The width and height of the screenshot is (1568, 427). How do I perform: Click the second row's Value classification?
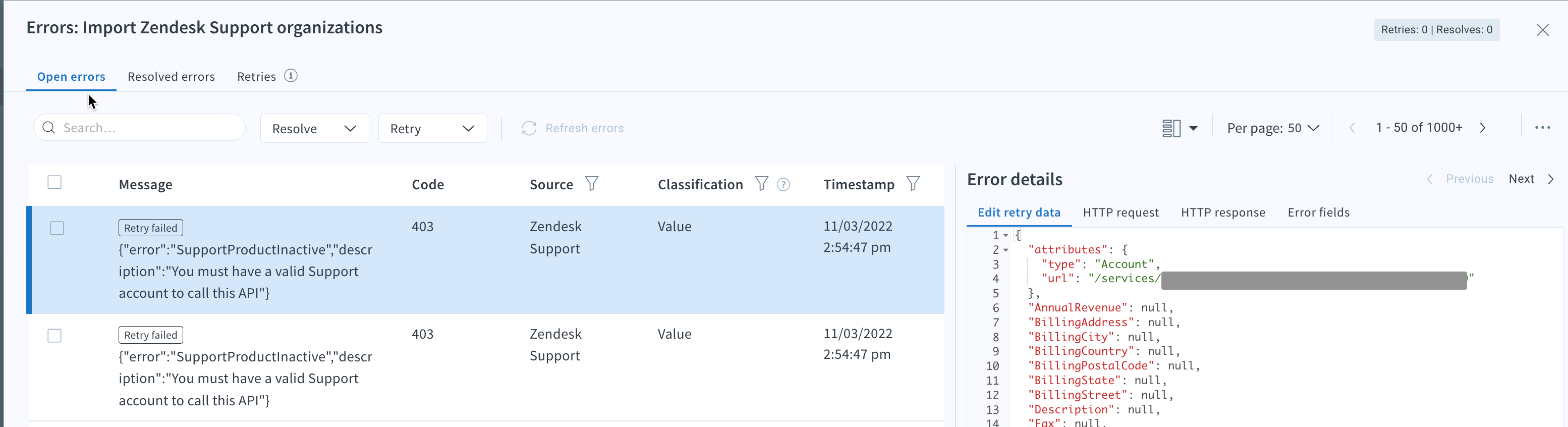(x=675, y=335)
